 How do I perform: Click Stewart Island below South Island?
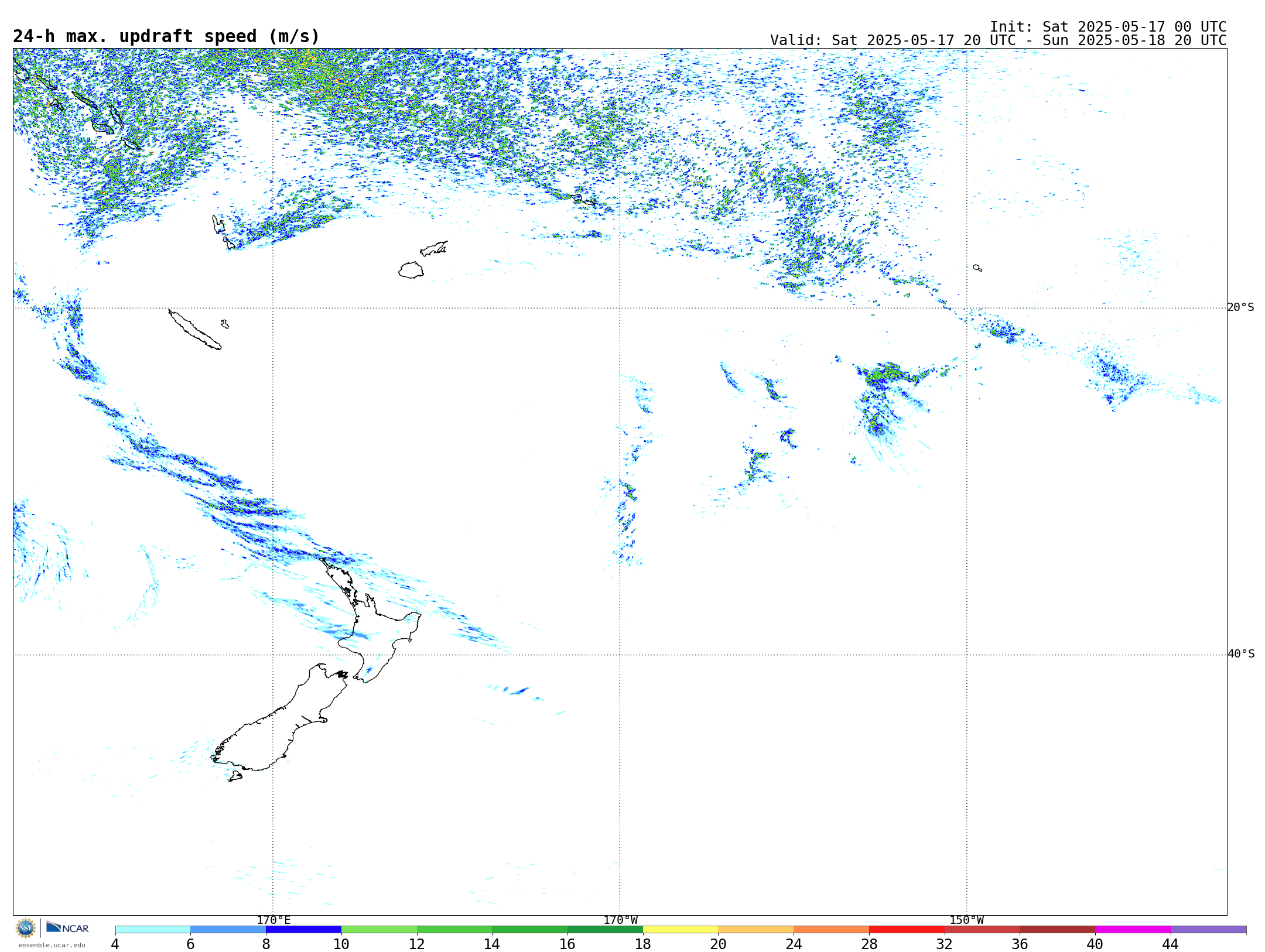click(x=235, y=776)
